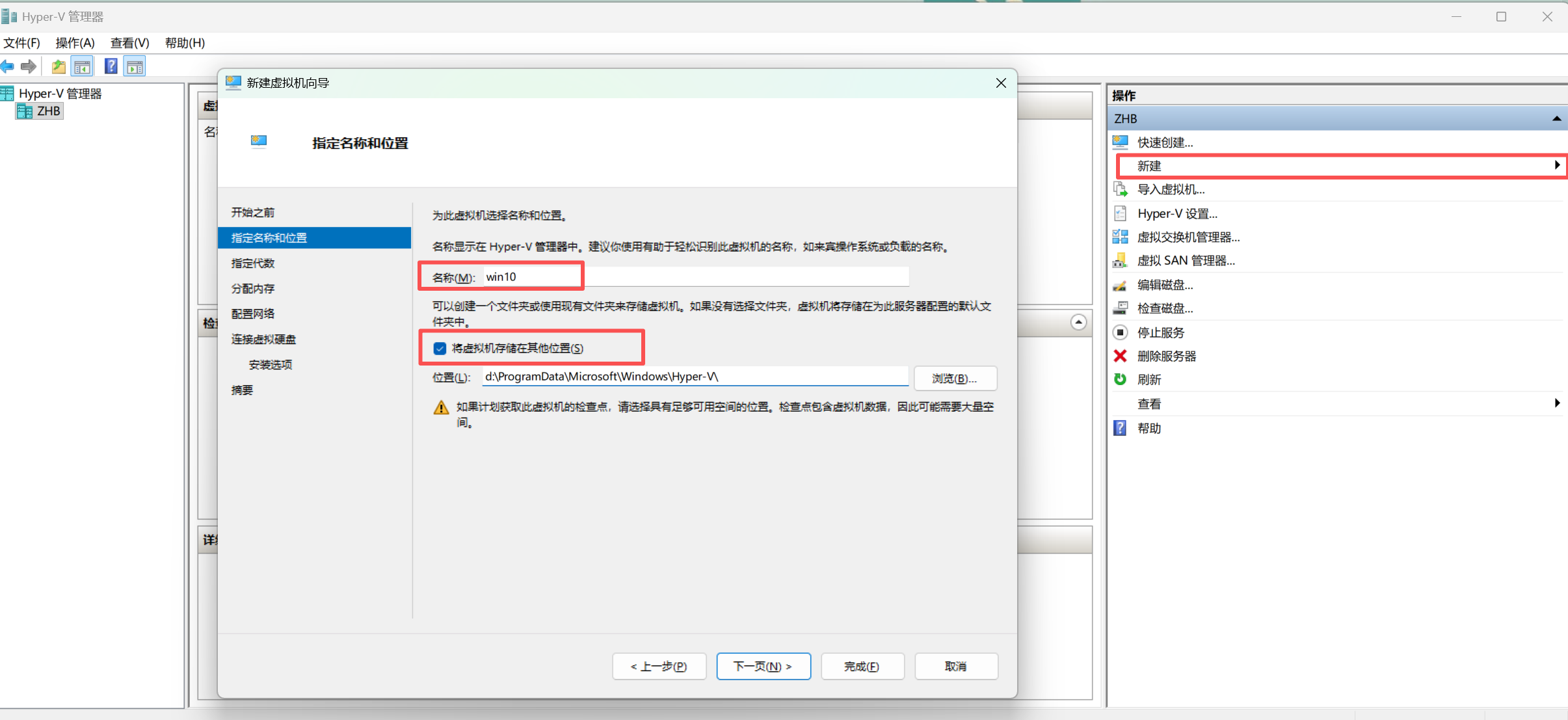The width and height of the screenshot is (1568, 720).
Task: Click the Import Virtual Machine icon
Action: click(1120, 189)
